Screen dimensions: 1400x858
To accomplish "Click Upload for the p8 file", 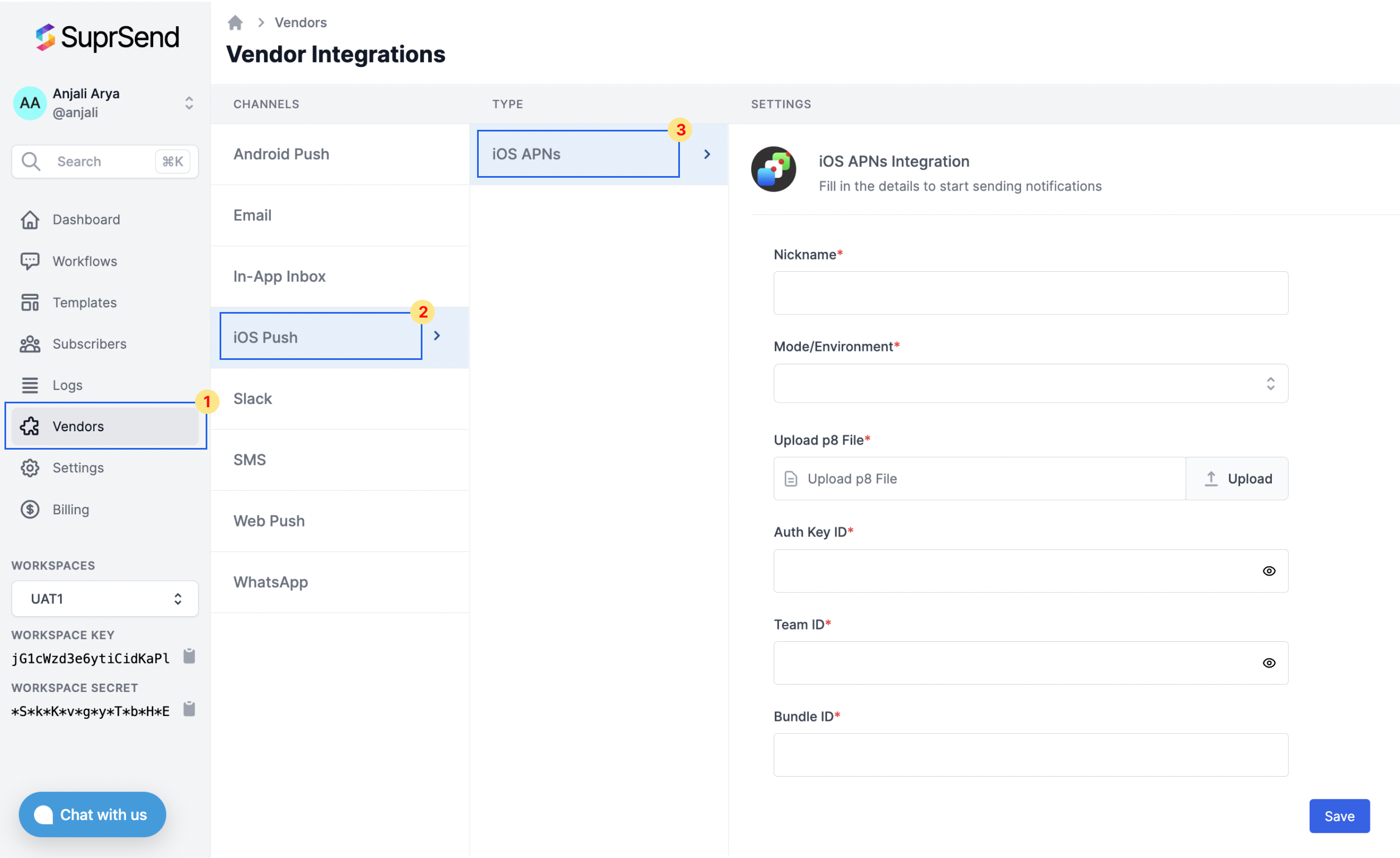I will [1237, 479].
